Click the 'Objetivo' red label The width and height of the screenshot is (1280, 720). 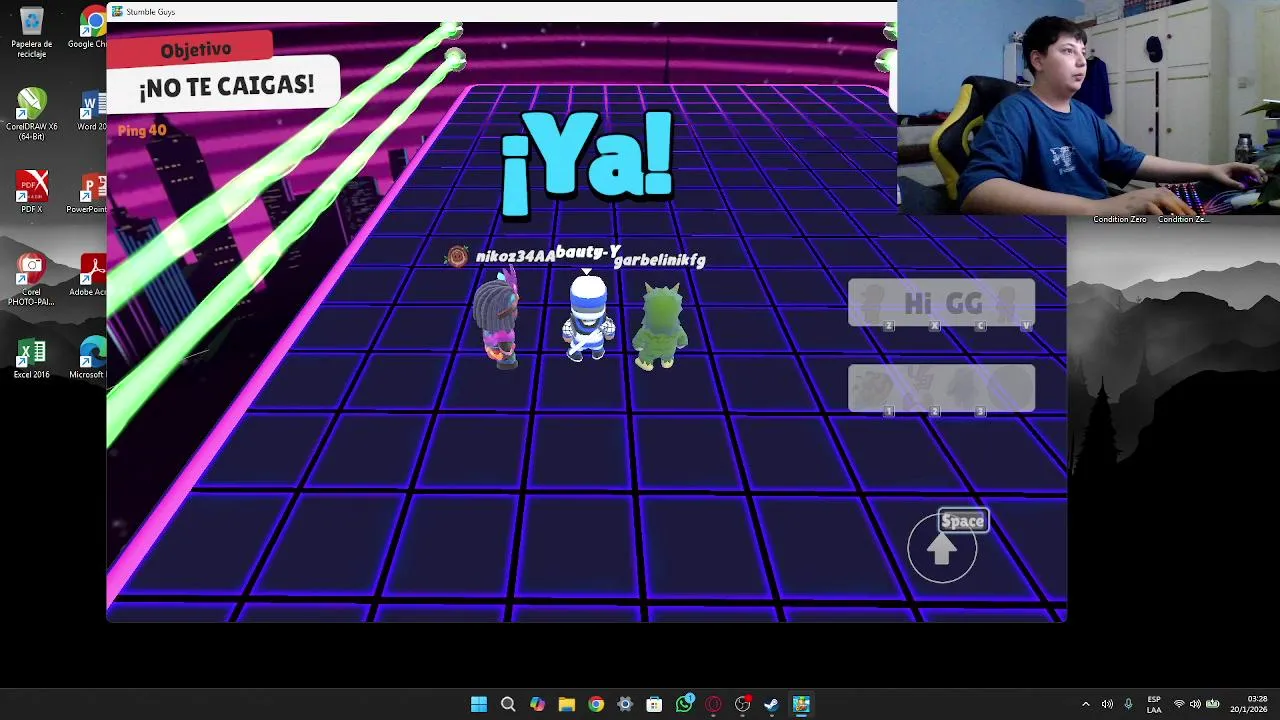click(195, 49)
